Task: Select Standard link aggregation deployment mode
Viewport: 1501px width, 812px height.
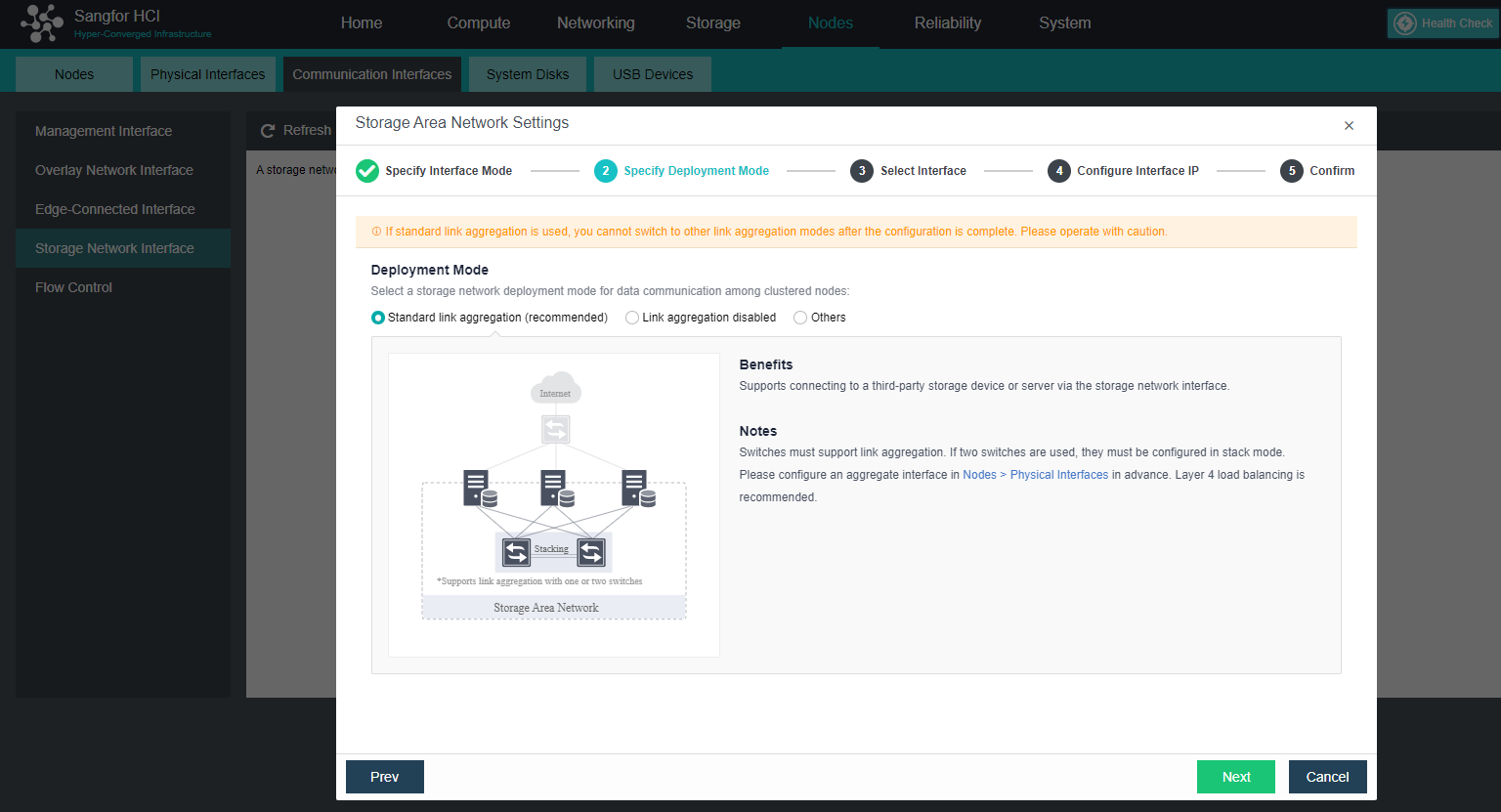Action: tap(377, 317)
